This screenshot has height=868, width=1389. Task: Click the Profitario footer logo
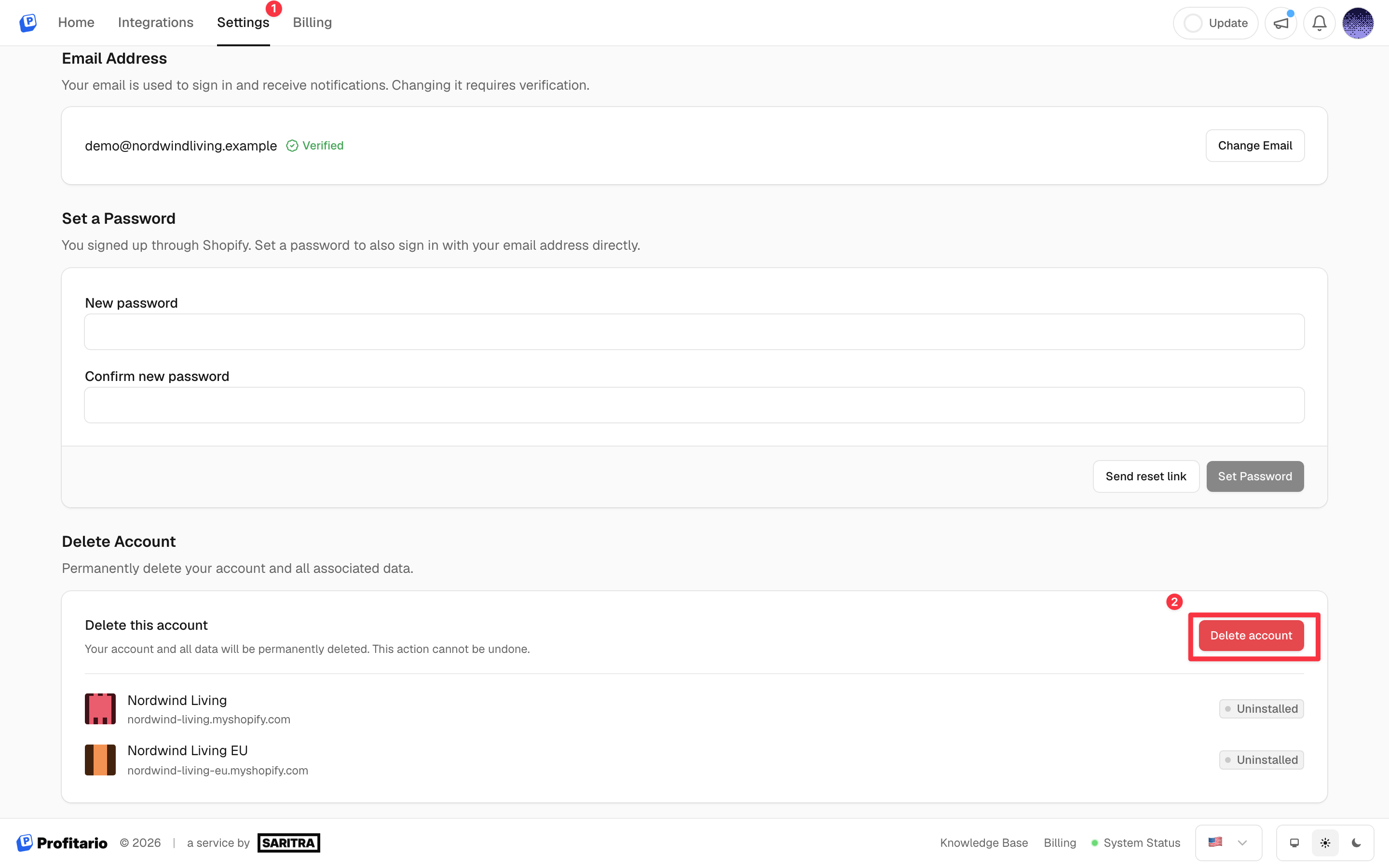click(62, 843)
